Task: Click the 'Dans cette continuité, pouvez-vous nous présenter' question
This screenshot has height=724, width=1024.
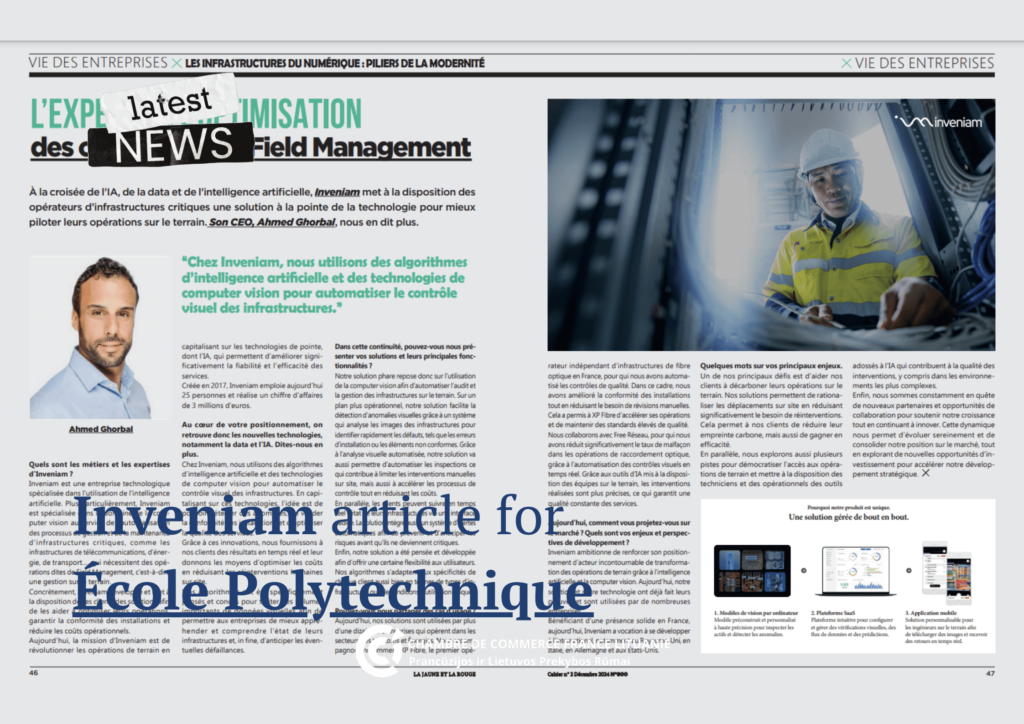Action: pos(405,356)
